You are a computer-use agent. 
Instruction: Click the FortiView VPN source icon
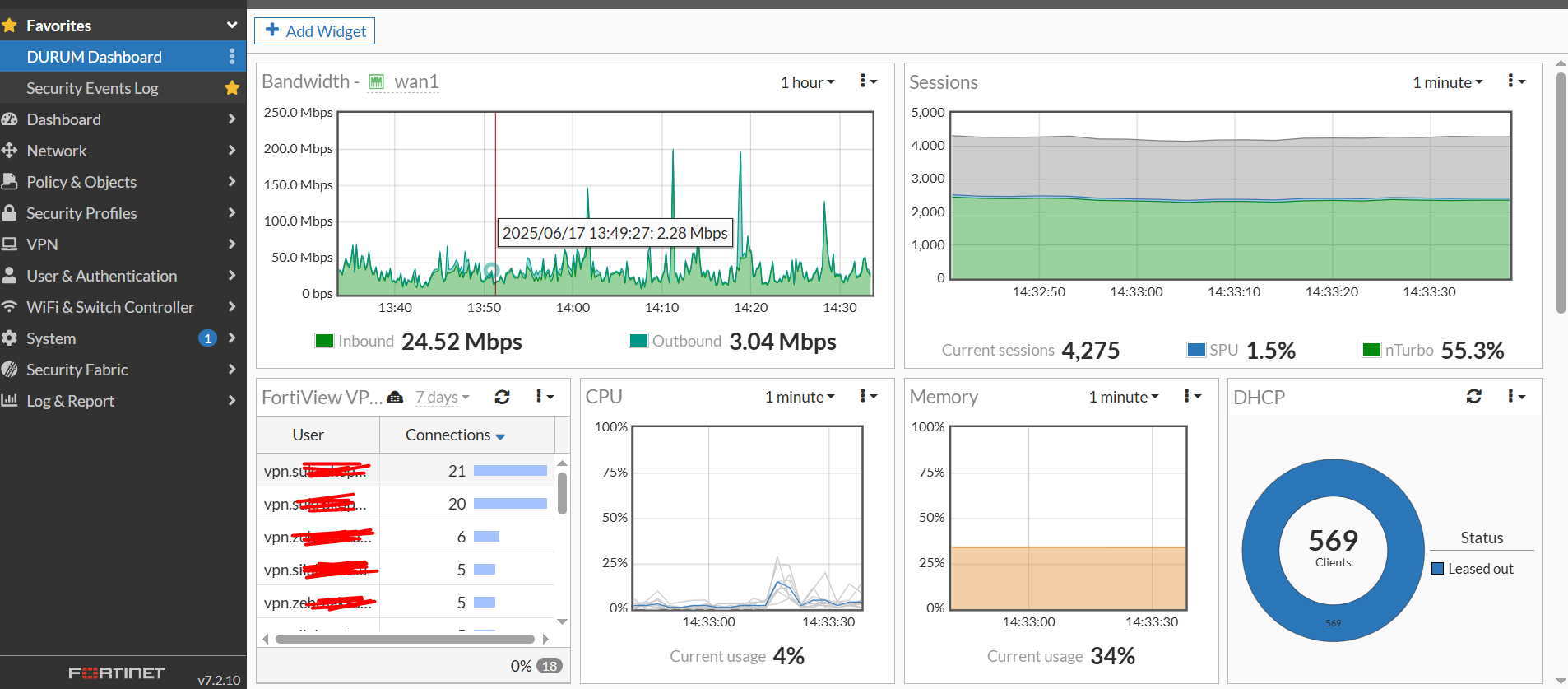point(395,398)
